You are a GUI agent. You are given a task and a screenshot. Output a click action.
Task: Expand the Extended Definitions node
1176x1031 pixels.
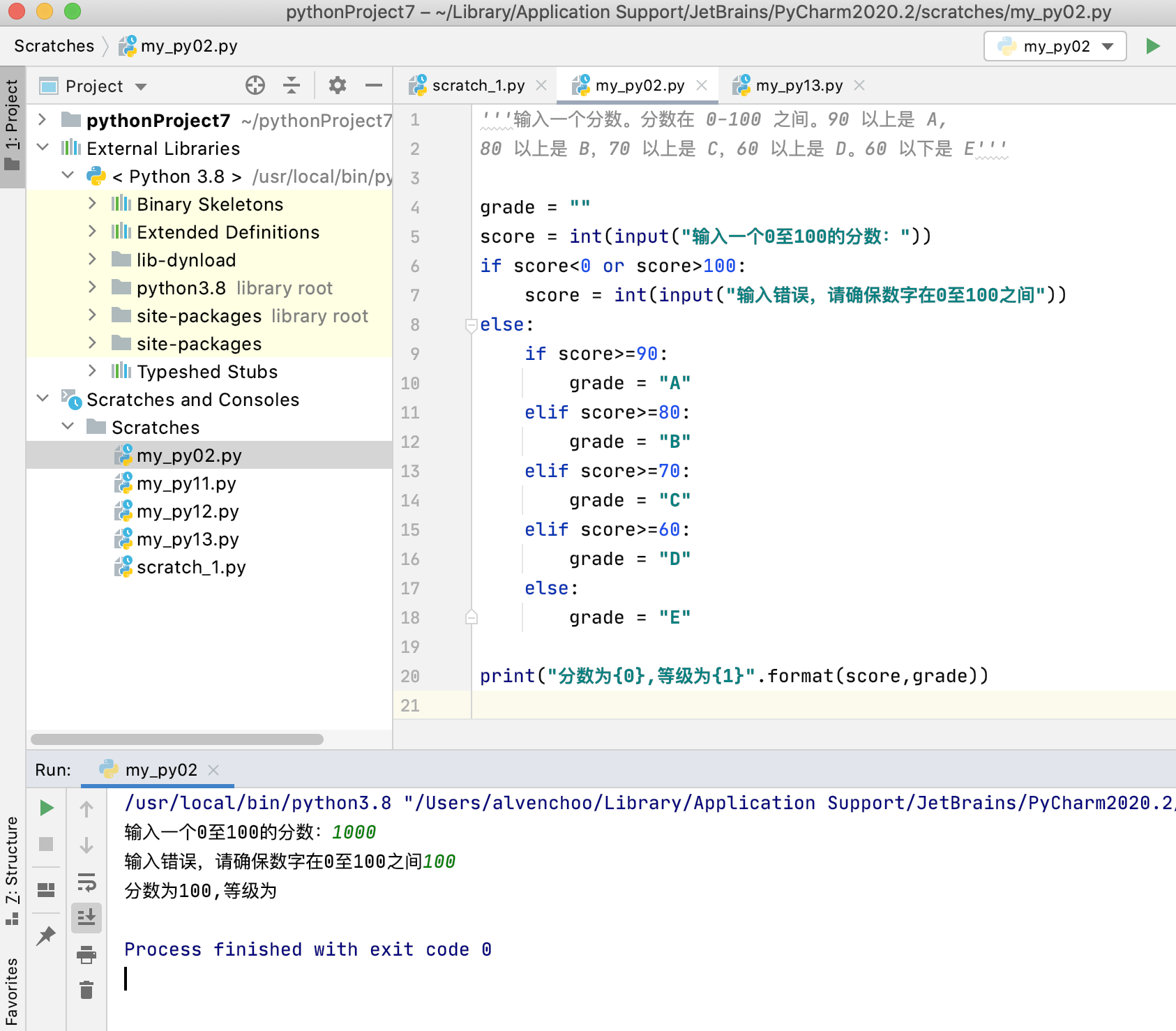pyautogui.click(x=92, y=232)
